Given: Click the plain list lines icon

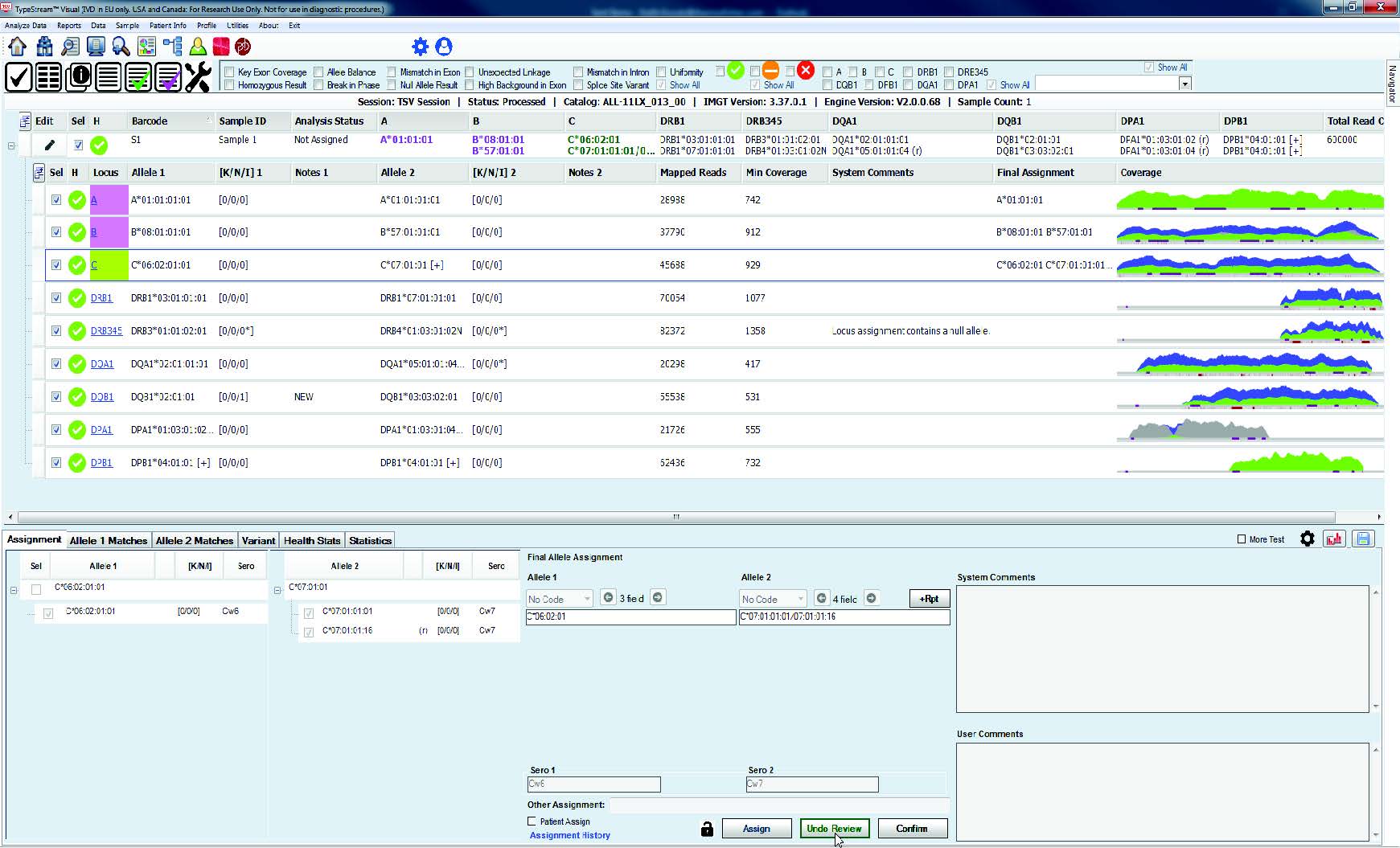Looking at the screenshot, I should (109, 77).
